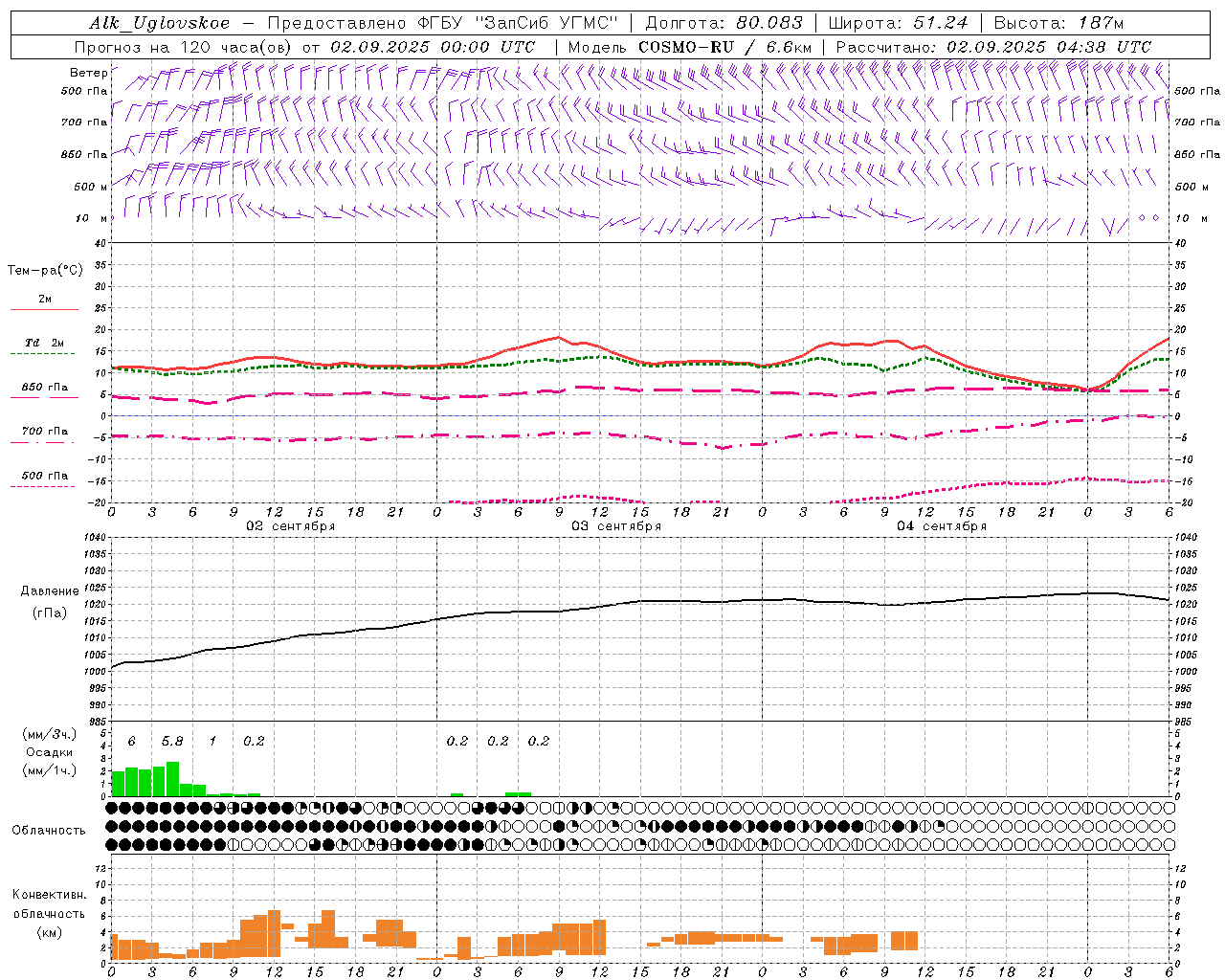Click the station name Alk_Uglovskoe in header
Image resolution: width=1225 pixels, height=980 pixels.
[160, 24]
